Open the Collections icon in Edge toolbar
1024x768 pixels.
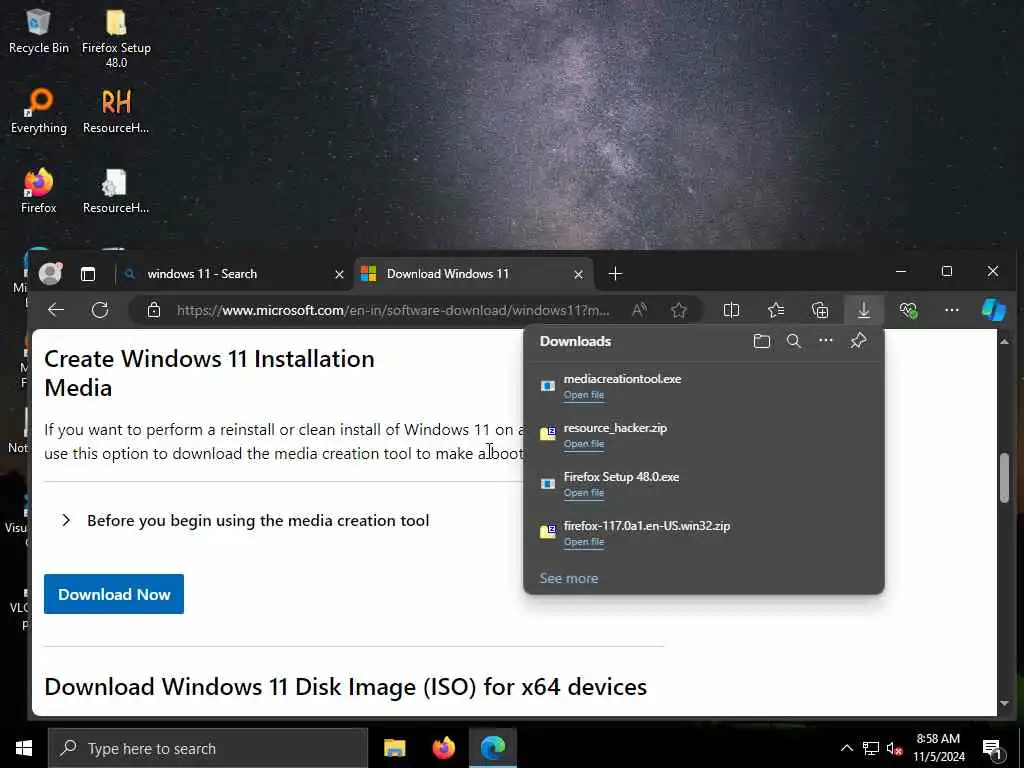point(820,310)
